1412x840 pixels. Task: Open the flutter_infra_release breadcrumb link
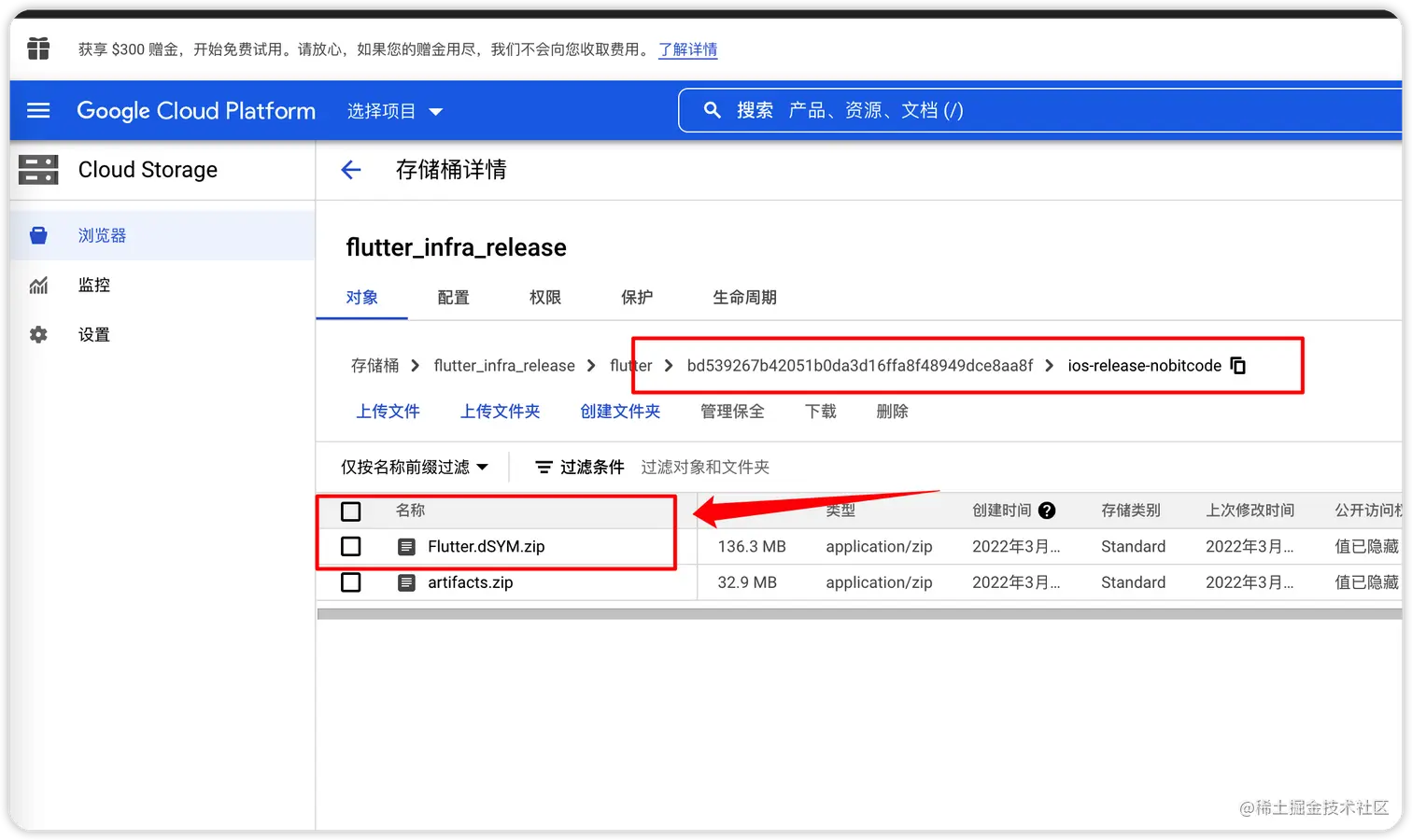(x=504, y=365)
